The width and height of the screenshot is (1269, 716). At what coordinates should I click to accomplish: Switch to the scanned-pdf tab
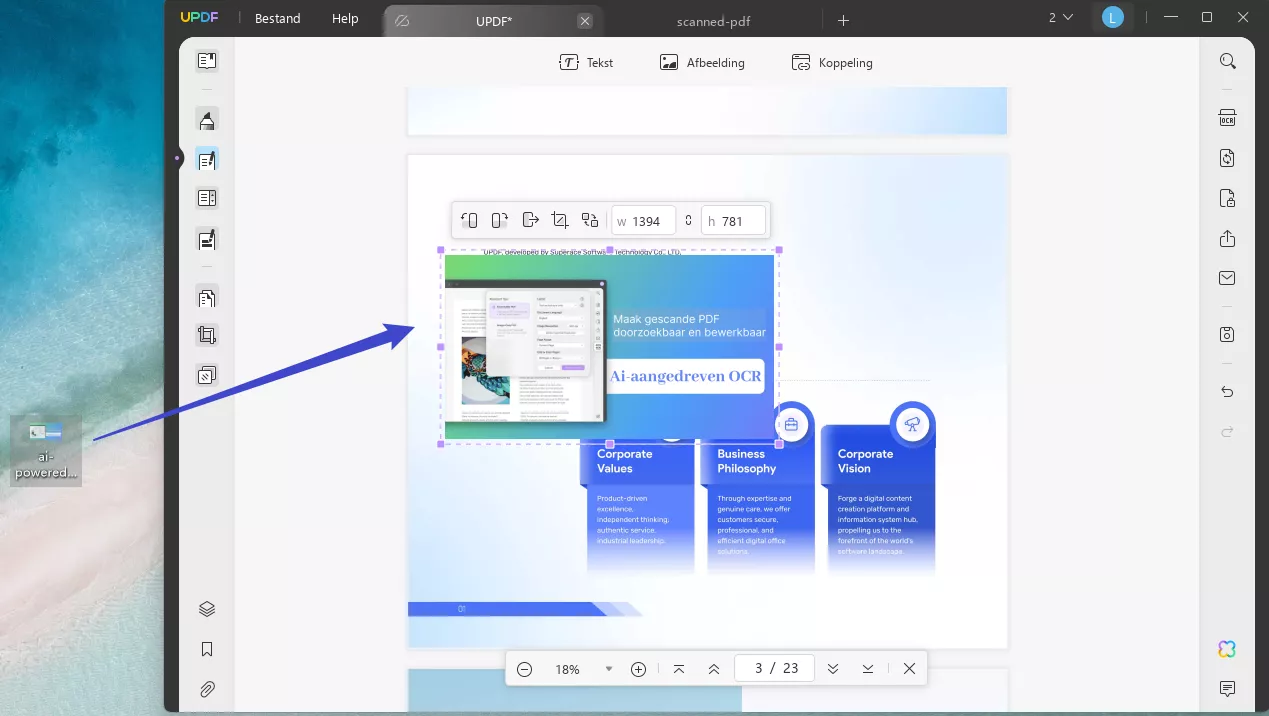(x=712, y=21)
